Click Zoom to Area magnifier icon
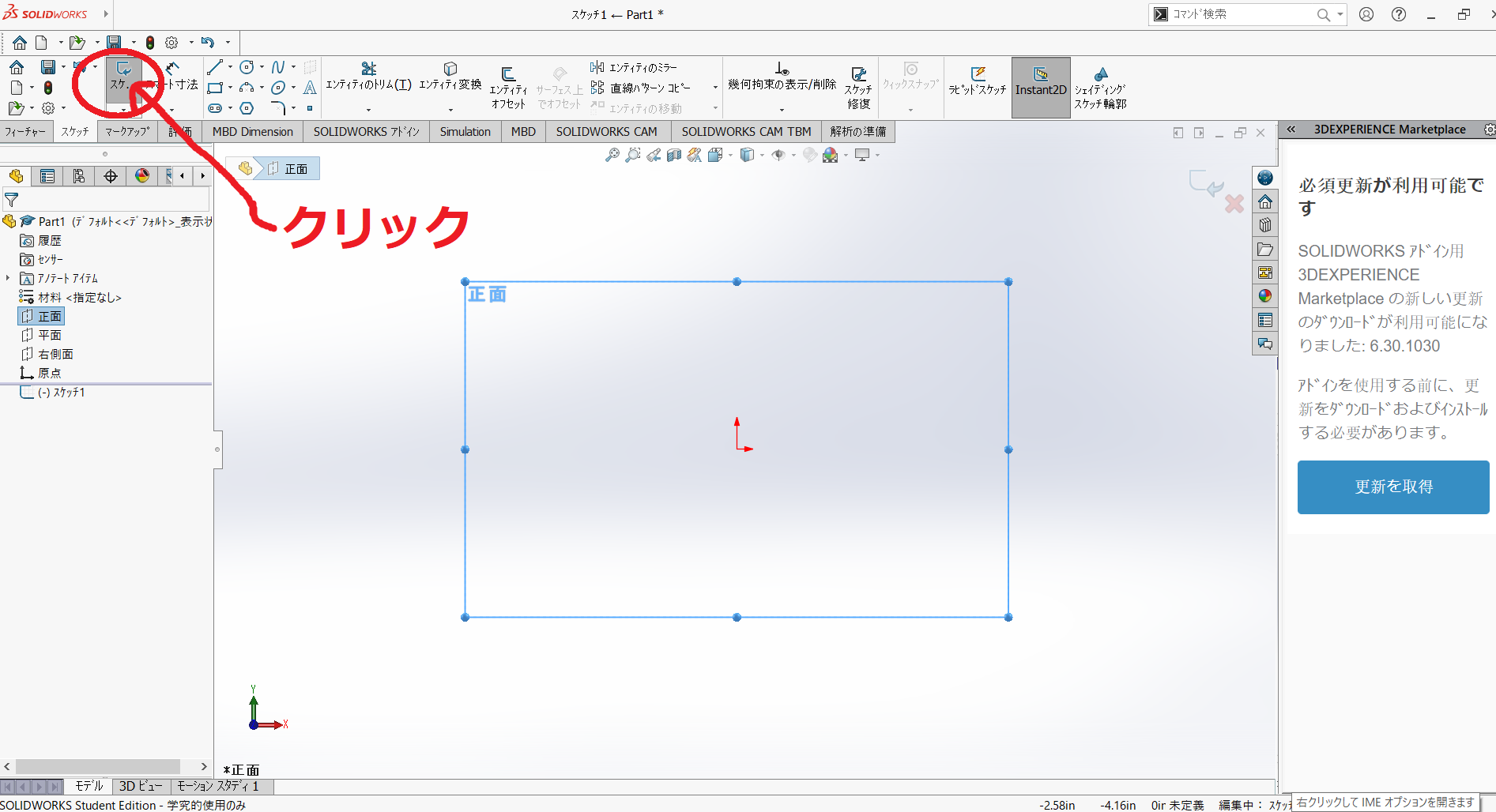Viewport: 1496px width, 812px height. 632,156
